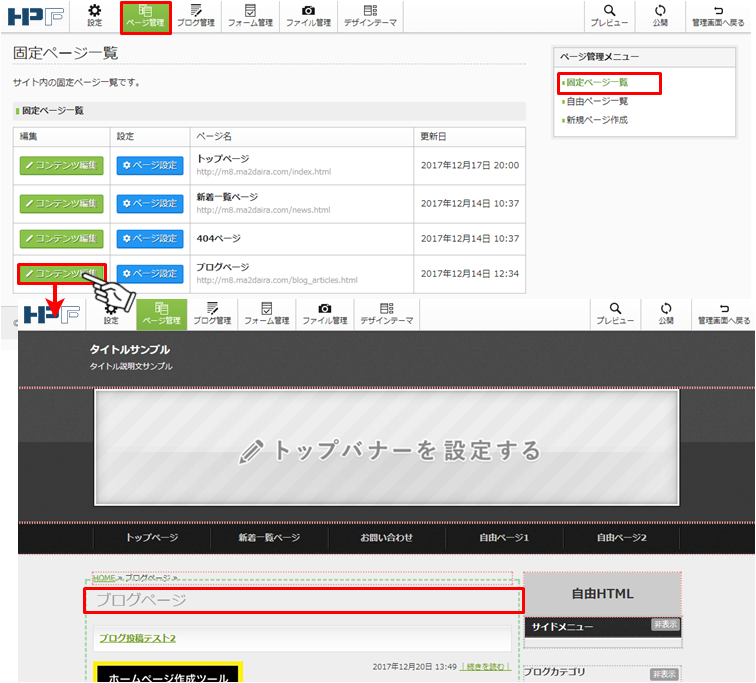Open 自由ページ一覧 in the page management menu
The image size is (756, 683).
point(597,101)
